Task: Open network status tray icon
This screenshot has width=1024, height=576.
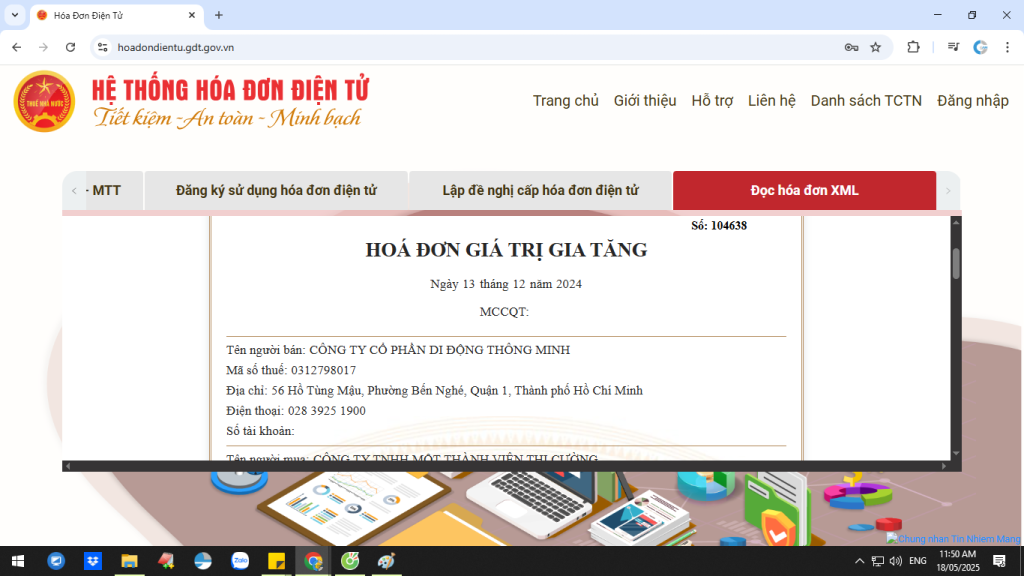Action: (878, 561)
